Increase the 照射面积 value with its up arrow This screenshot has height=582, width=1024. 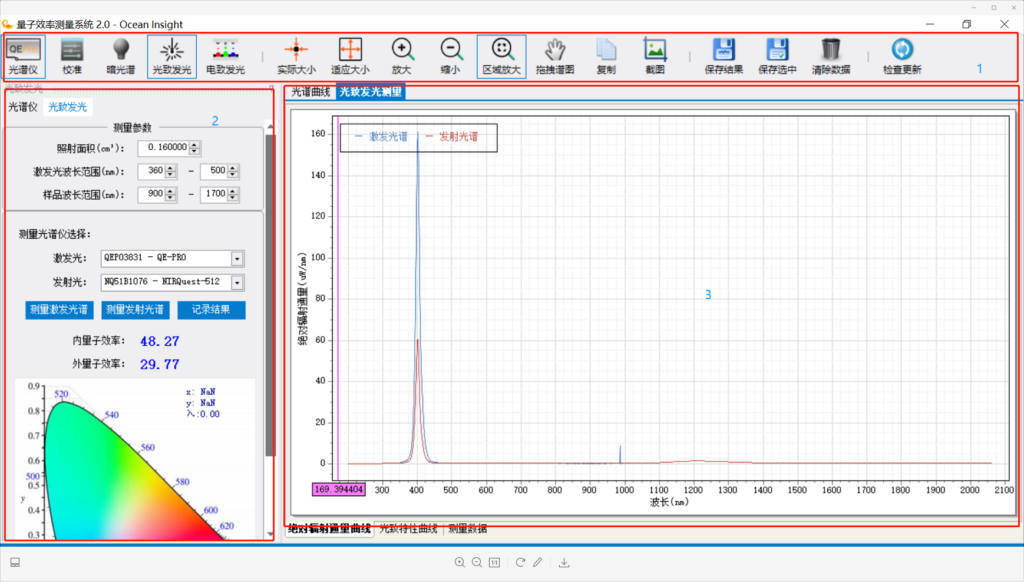(x=195, y=144)
